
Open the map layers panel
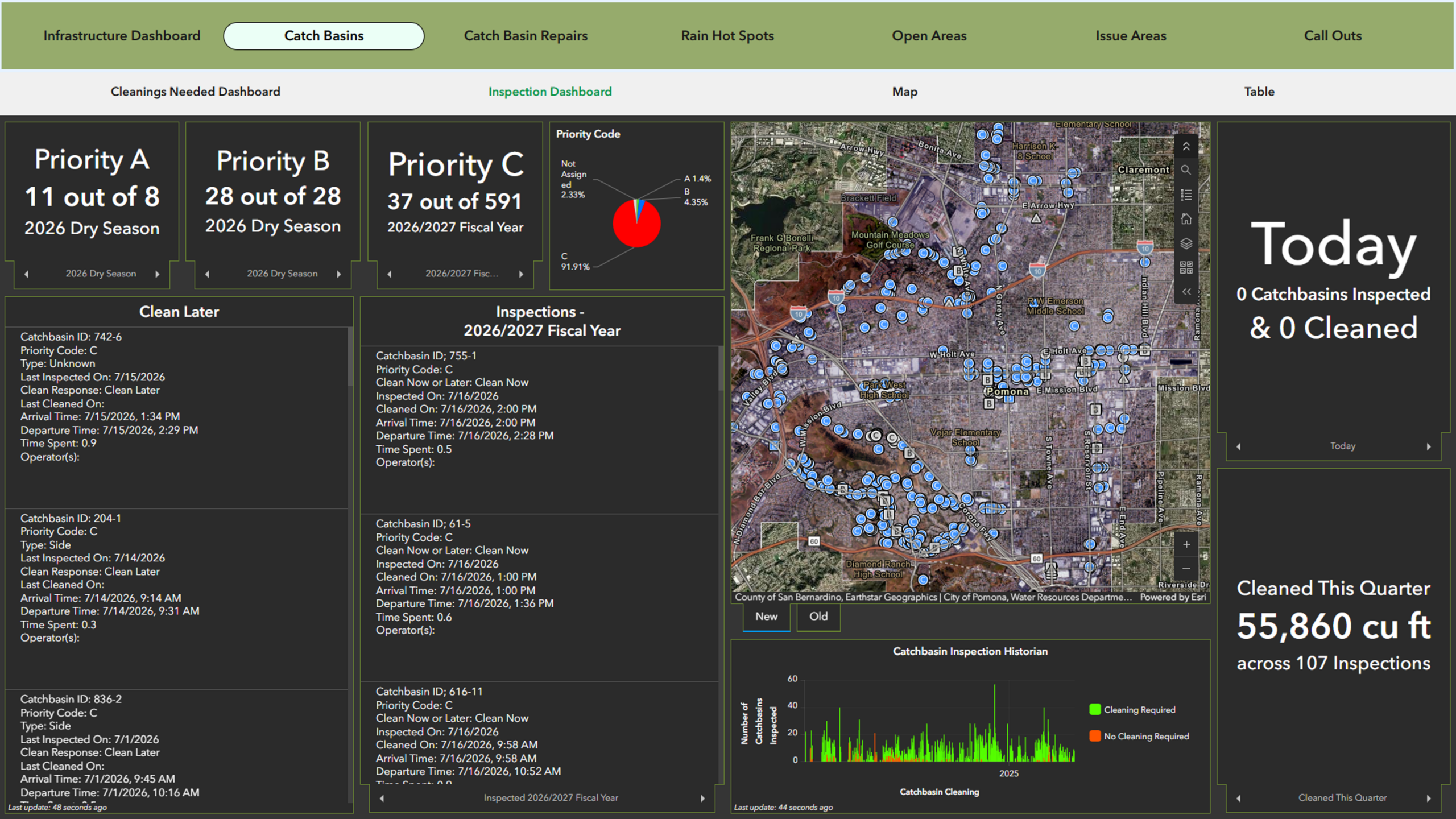[1186, 243]
